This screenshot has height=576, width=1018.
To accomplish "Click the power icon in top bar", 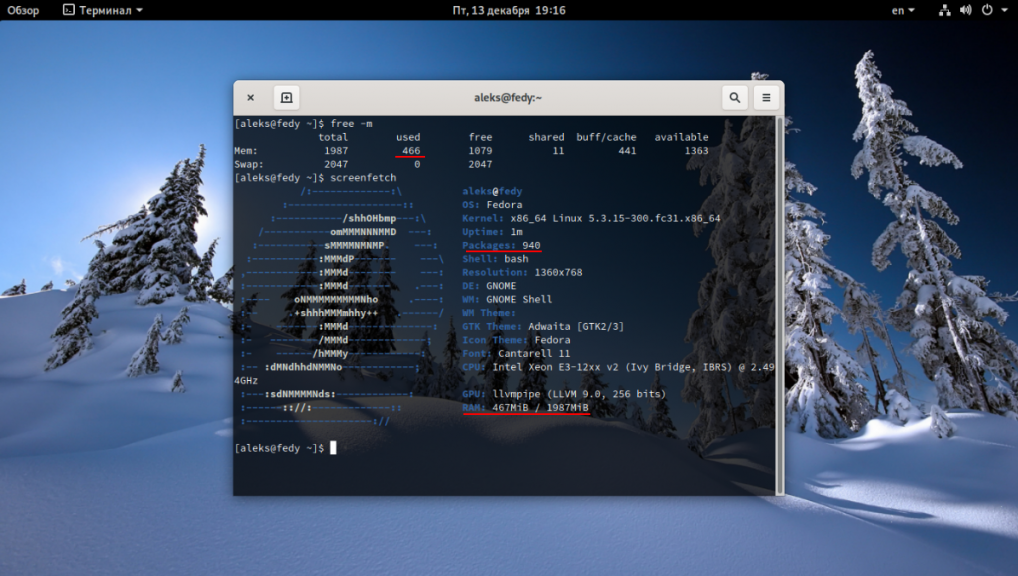I will pos(987,10).
